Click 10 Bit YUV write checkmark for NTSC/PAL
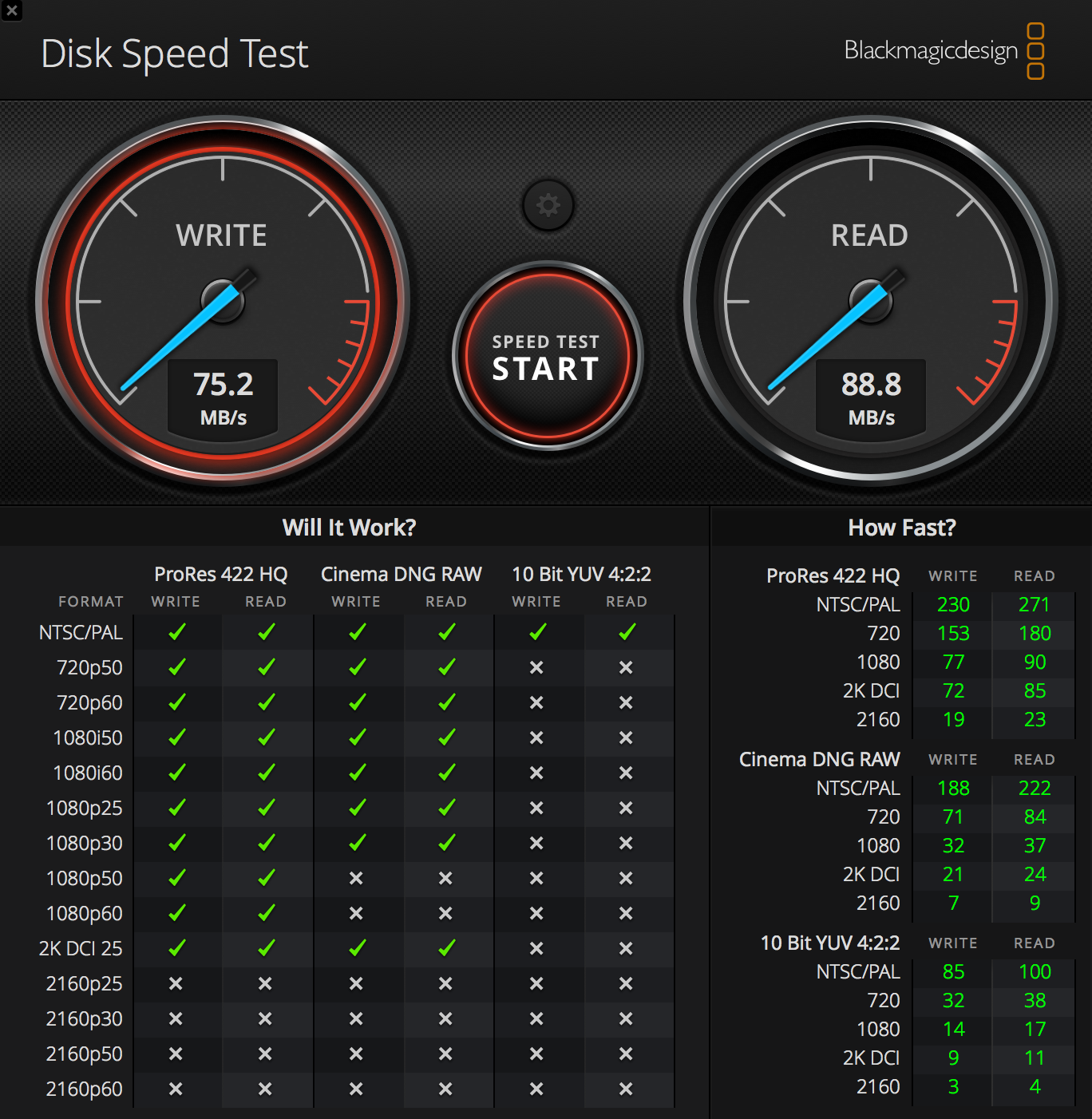Screen dimensions: 1092x1119 click(x=538, y=632)
